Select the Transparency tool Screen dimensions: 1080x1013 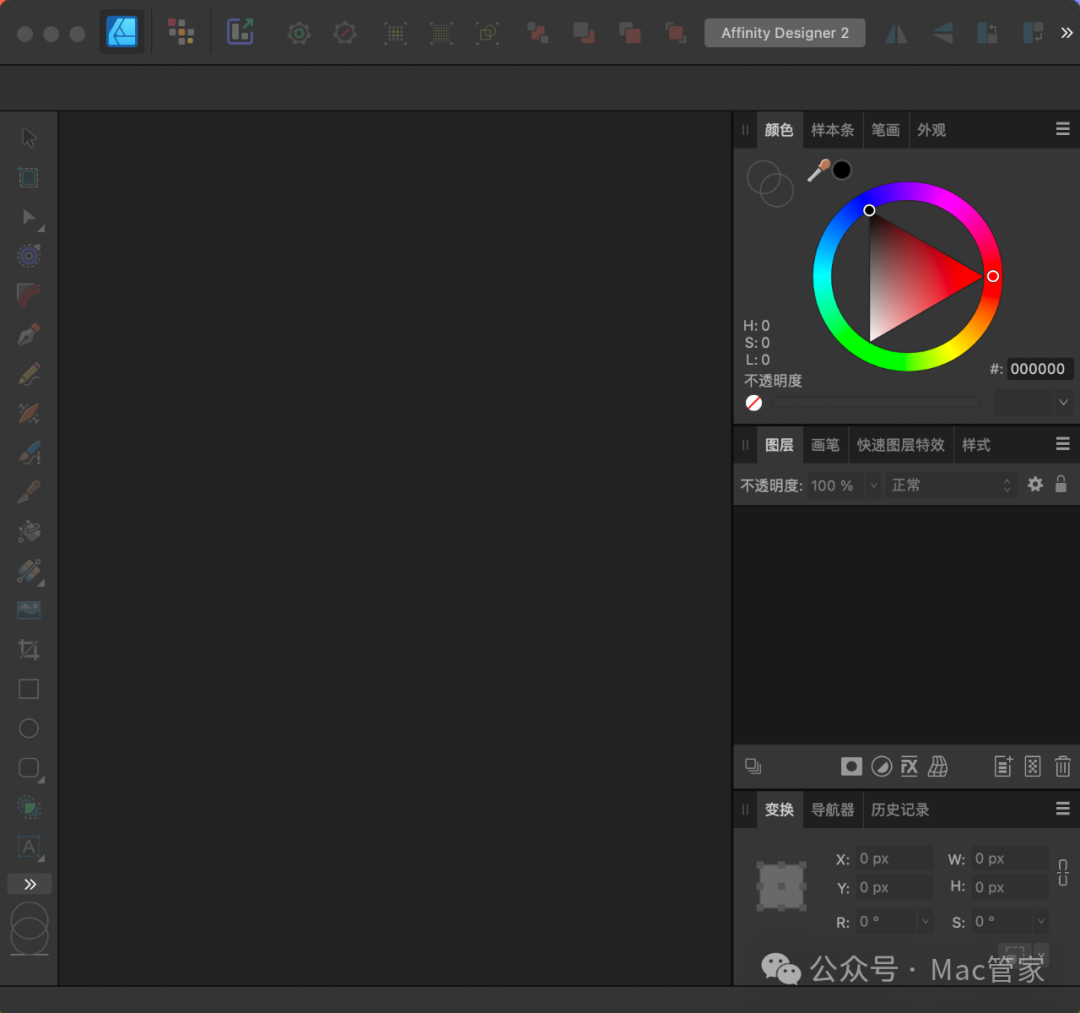coord(29,571)
